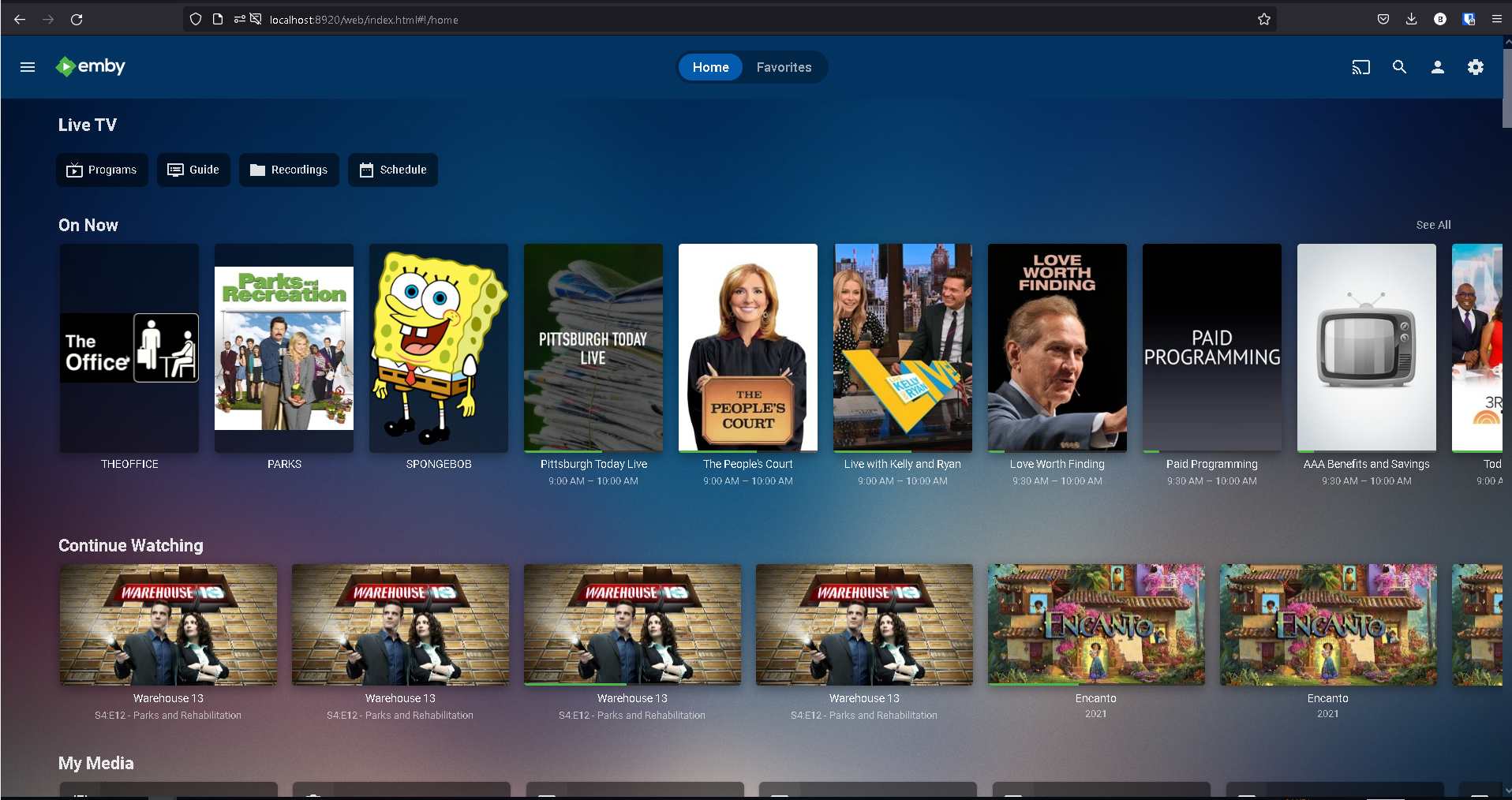Screen dimensions: 1512x800
Task: Click the blue extension icon in the browser toolbar
Action: click(1469, 19)
